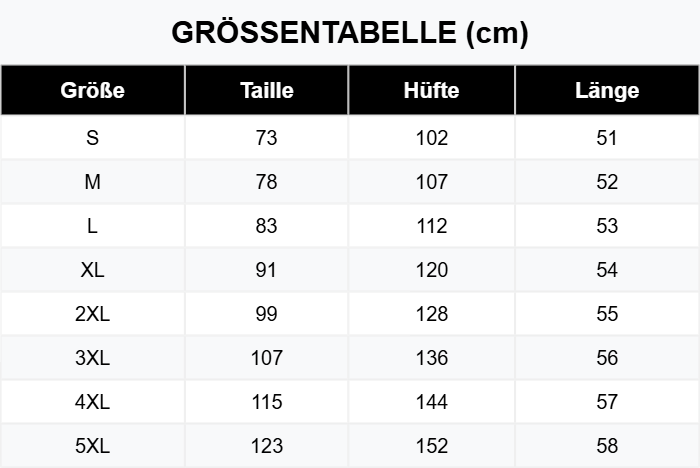Click Hüfte value 107 in M row

click(431, 182)
